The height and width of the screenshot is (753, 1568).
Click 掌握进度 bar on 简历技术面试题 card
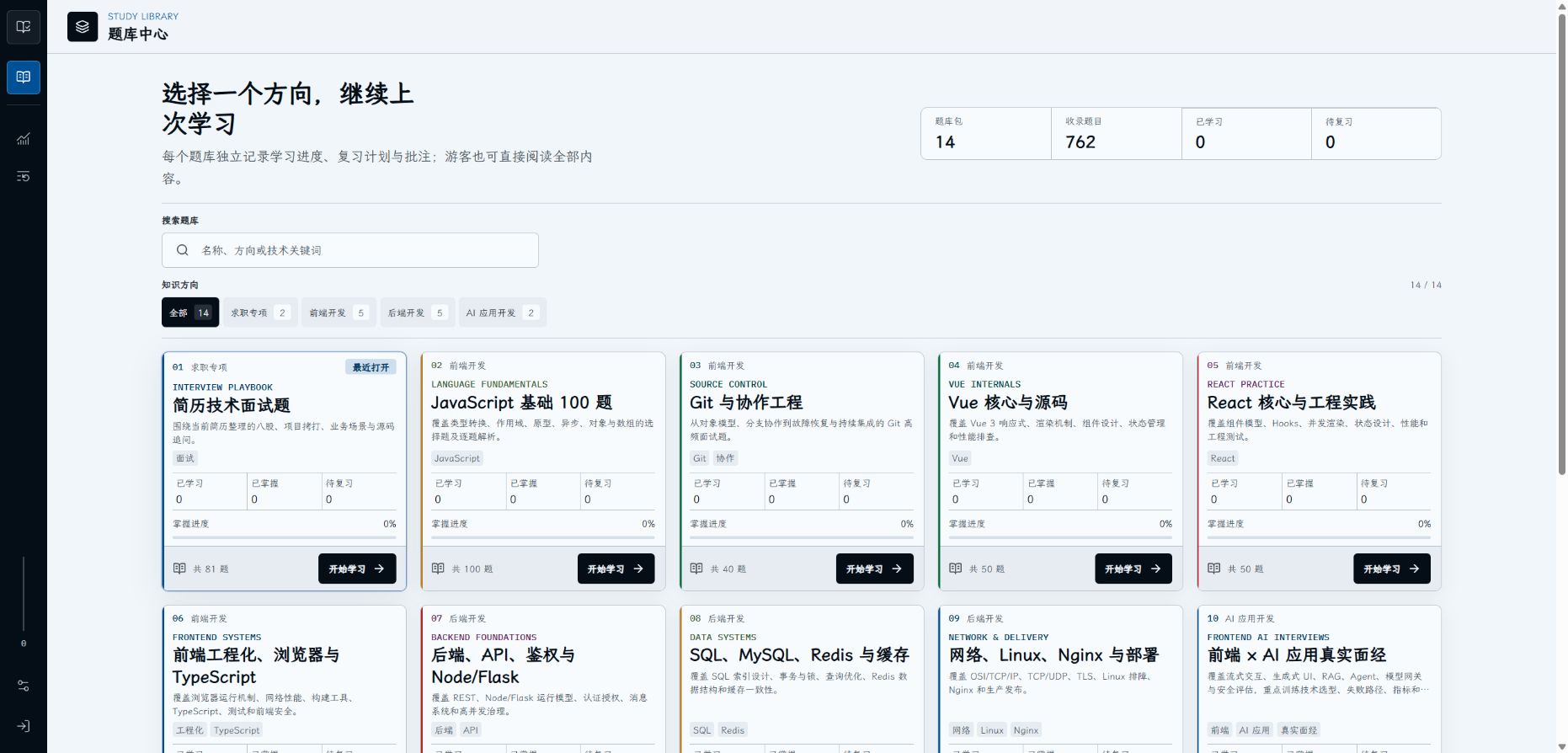pos(285,537)
